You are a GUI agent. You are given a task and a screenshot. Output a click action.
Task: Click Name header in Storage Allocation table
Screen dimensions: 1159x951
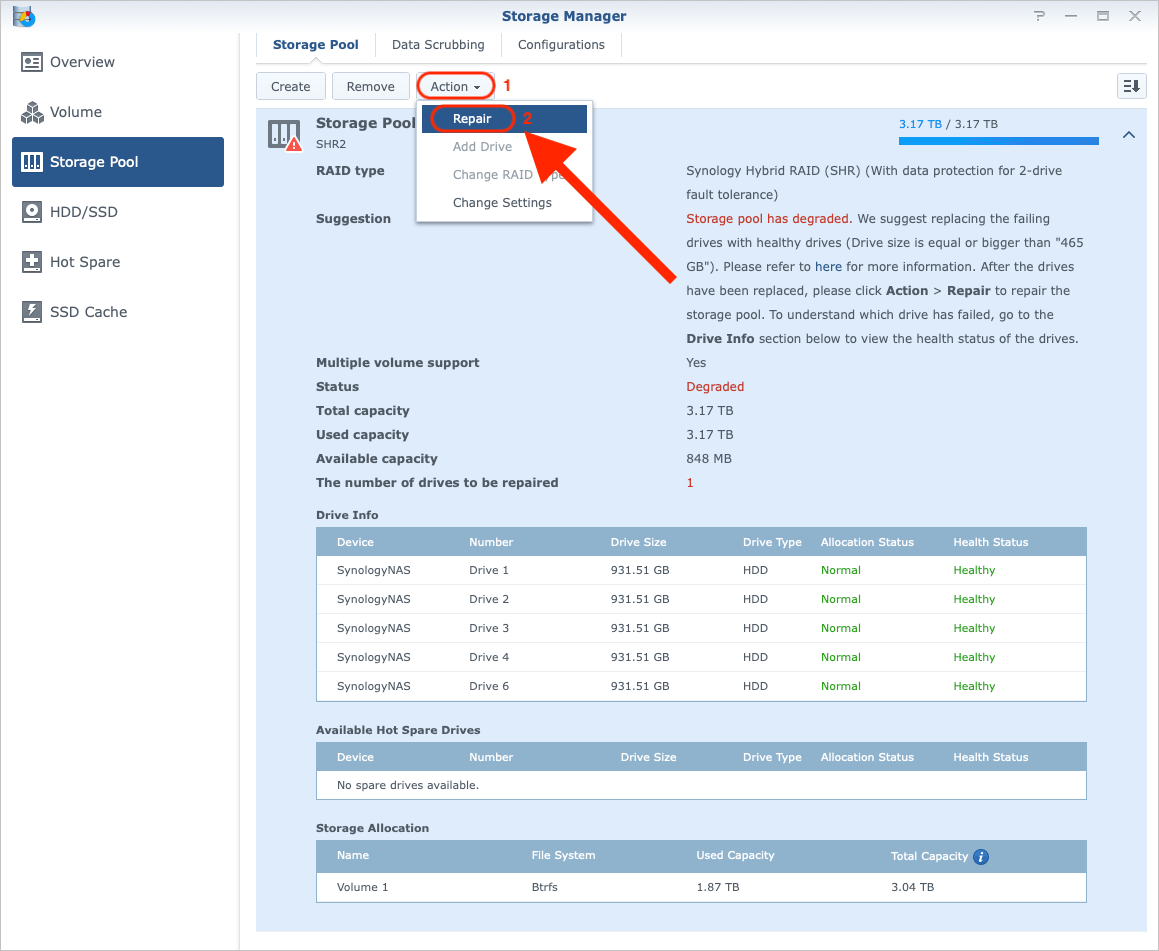pyautogui.click(x=353, y=855)
